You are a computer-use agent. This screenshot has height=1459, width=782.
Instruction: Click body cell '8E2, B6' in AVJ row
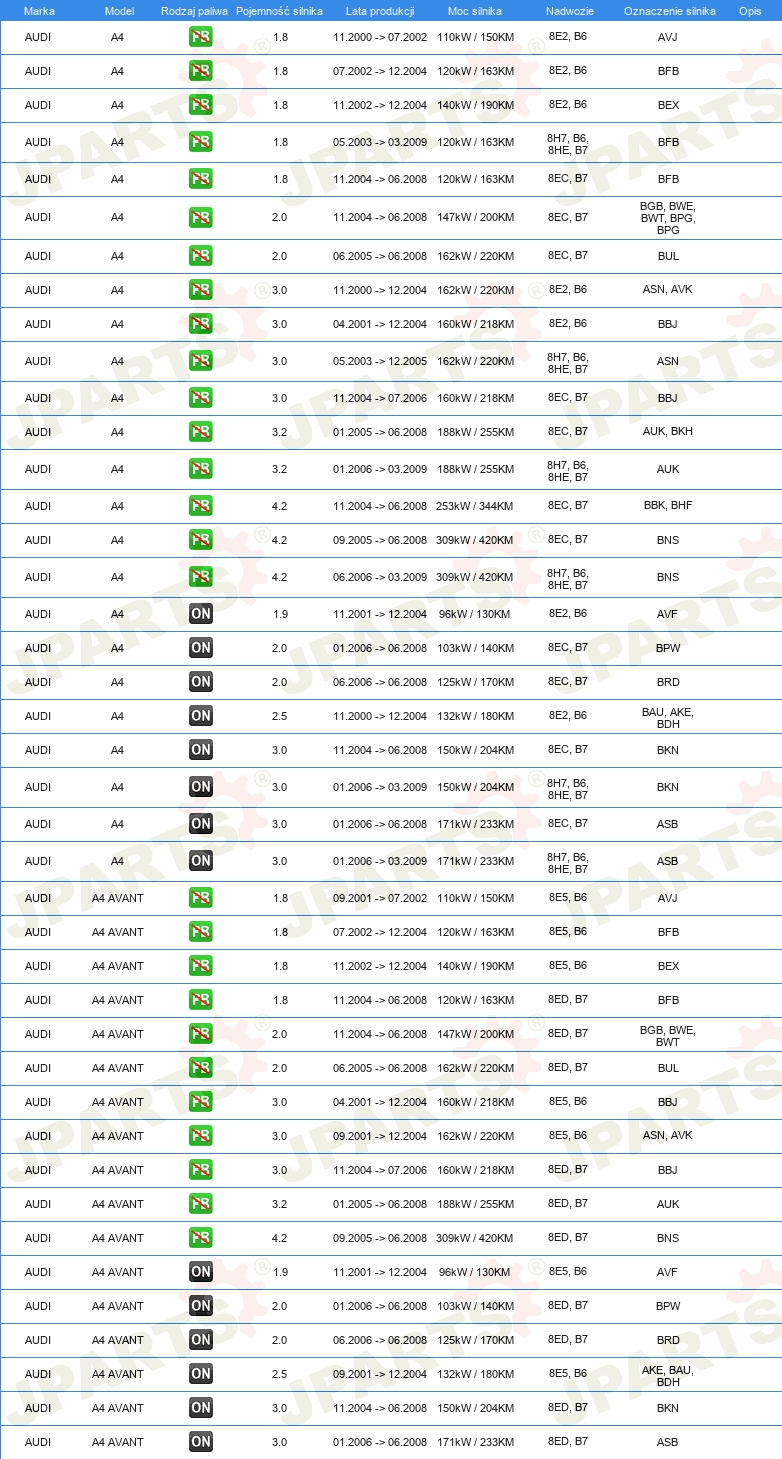click(x=568, y=36)
